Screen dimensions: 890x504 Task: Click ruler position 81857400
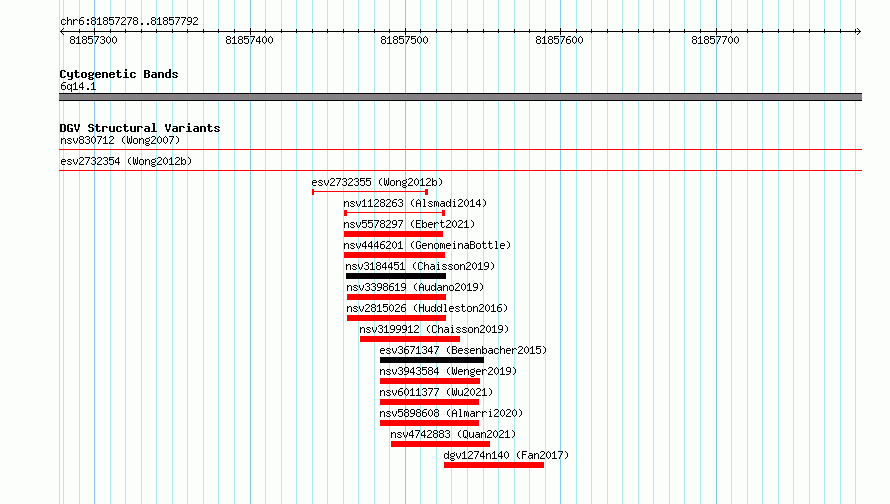click(x=249, y=40)
